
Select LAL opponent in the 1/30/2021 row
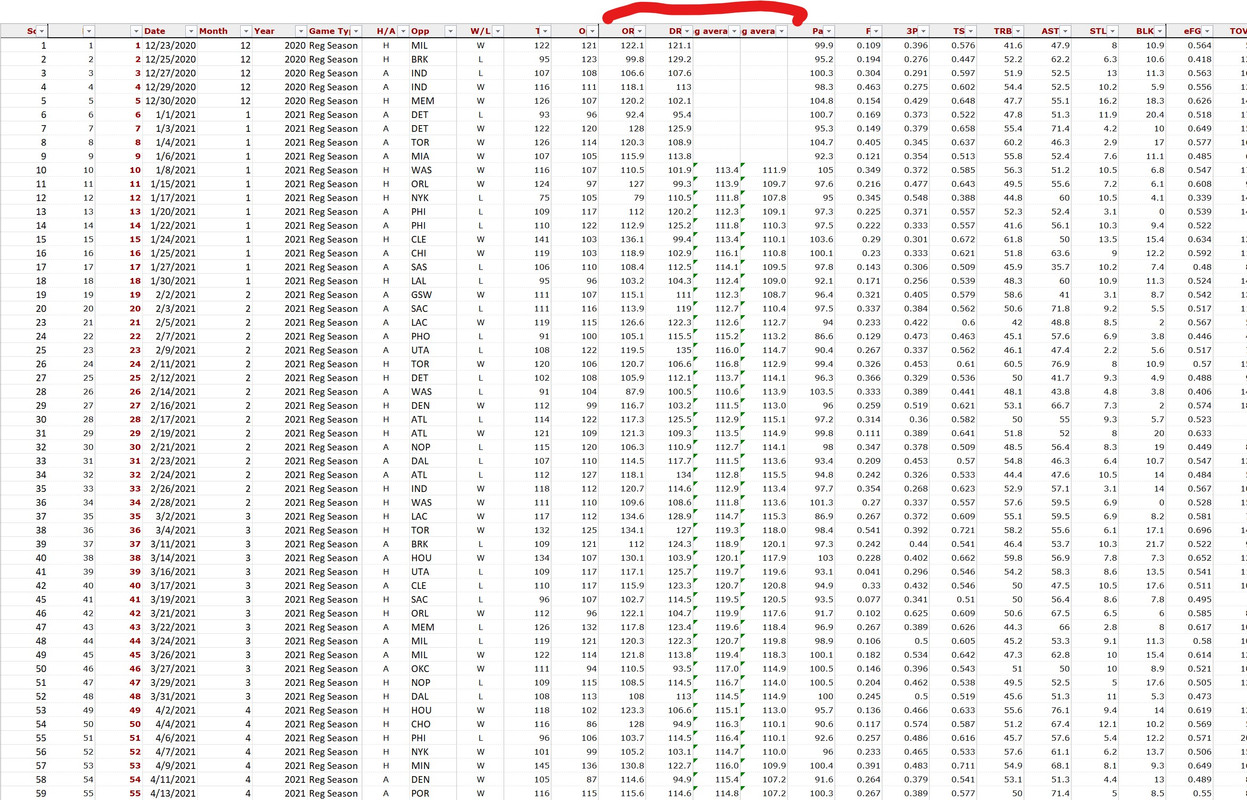[433, 281]
